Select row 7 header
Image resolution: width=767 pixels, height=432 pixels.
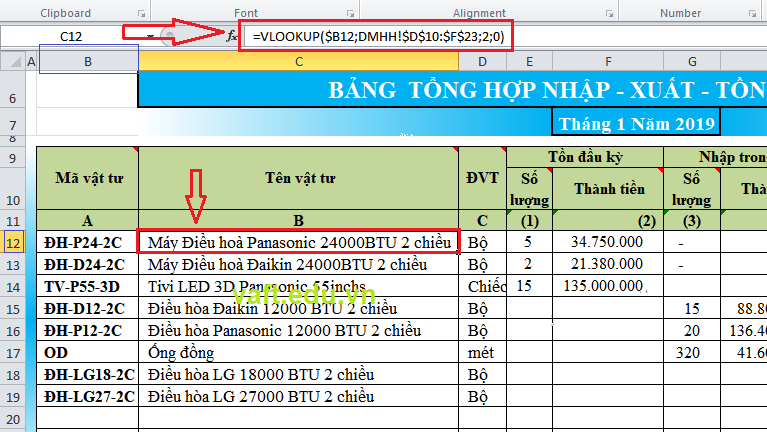click(x=13, y=122)
